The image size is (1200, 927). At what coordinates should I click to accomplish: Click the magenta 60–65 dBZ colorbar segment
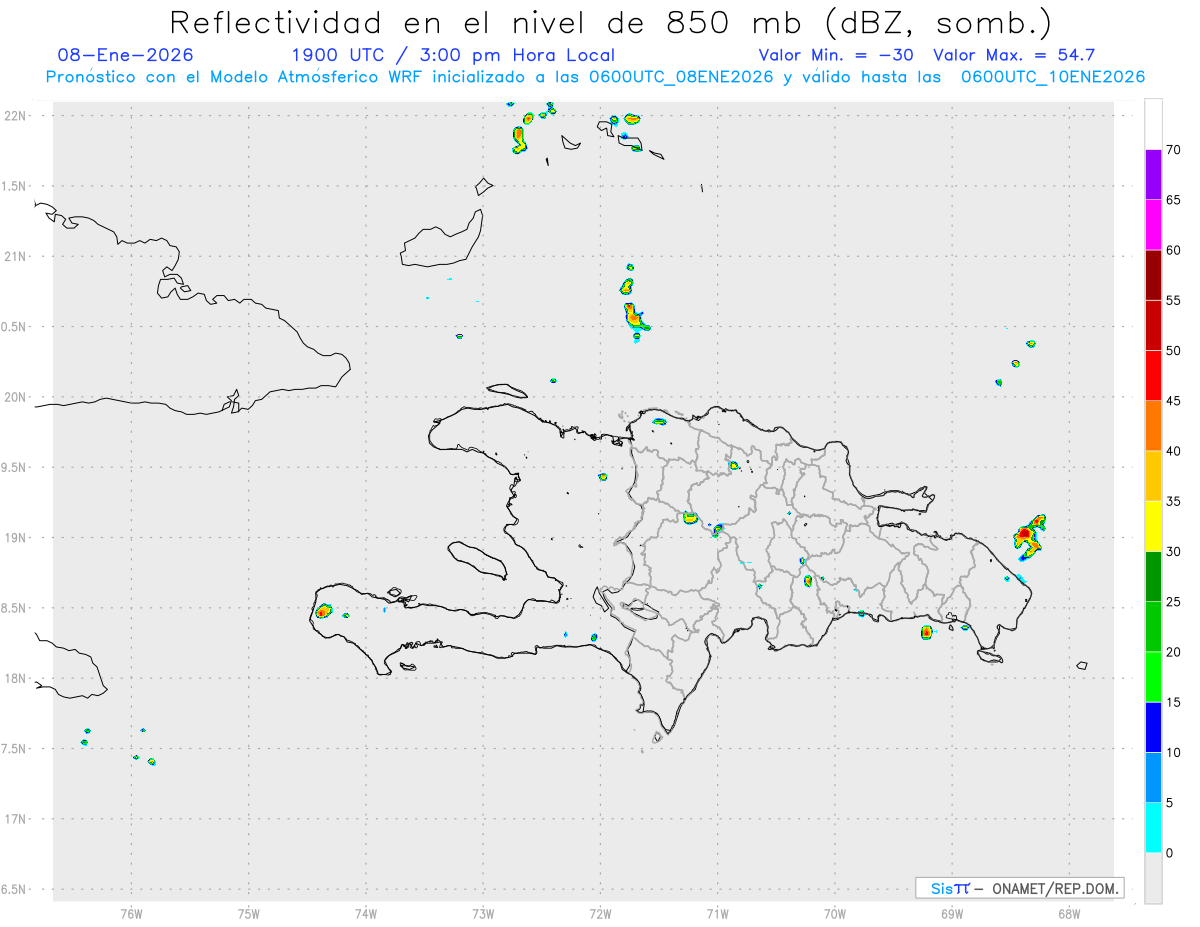(x=1153, y=225)
